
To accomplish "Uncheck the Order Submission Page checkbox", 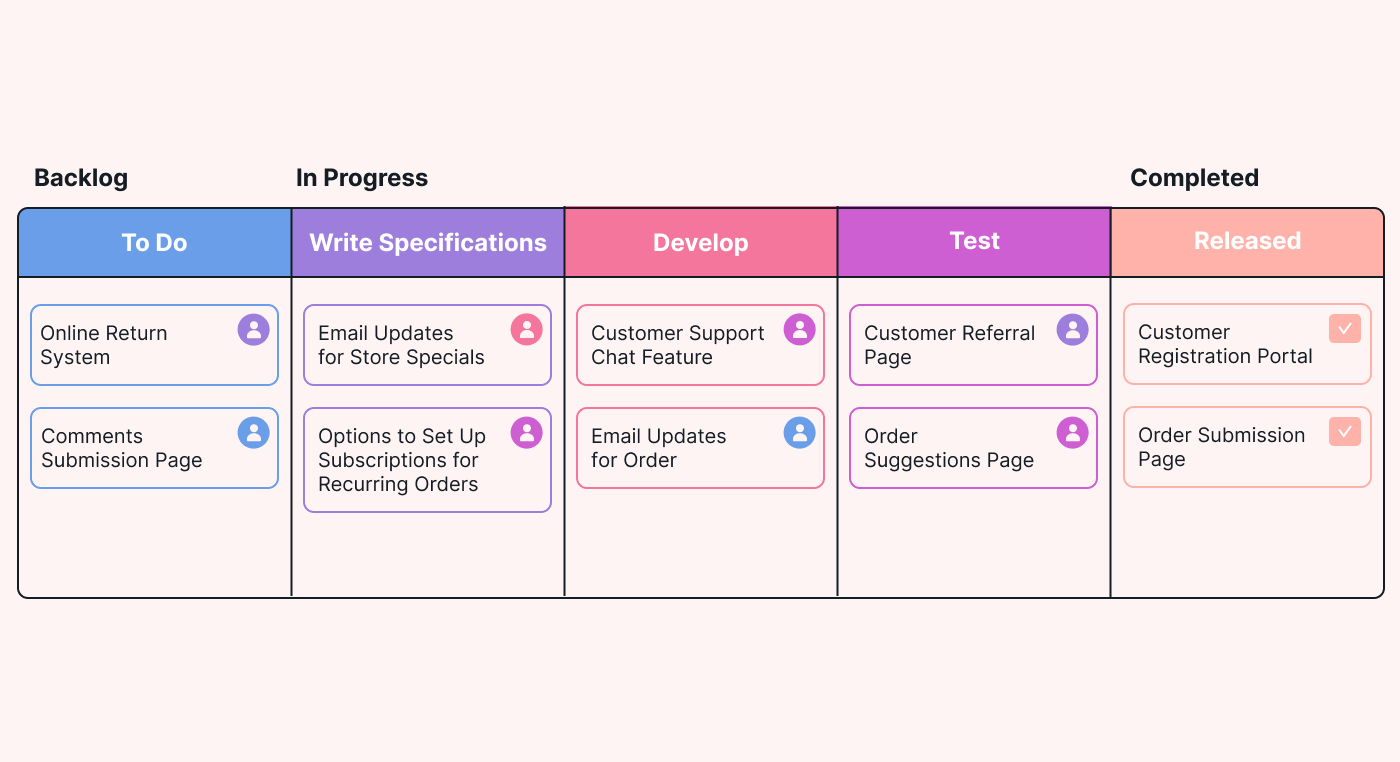I will [x=1345, y=431].
